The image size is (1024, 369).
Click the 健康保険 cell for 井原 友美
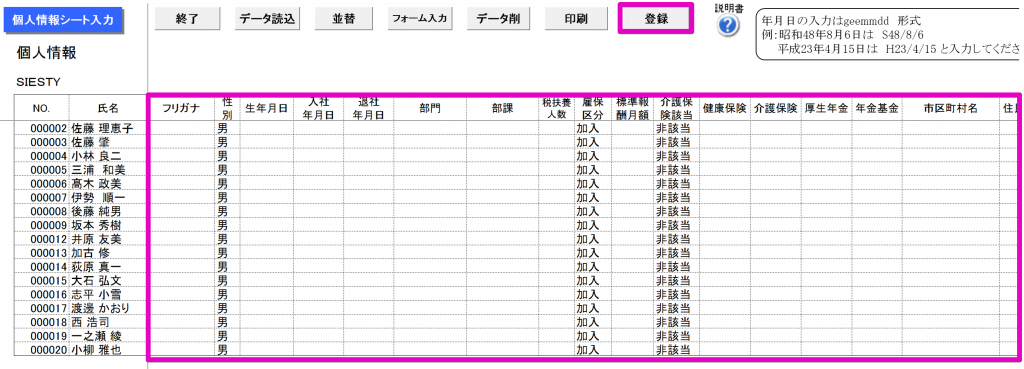coord(724,239)
